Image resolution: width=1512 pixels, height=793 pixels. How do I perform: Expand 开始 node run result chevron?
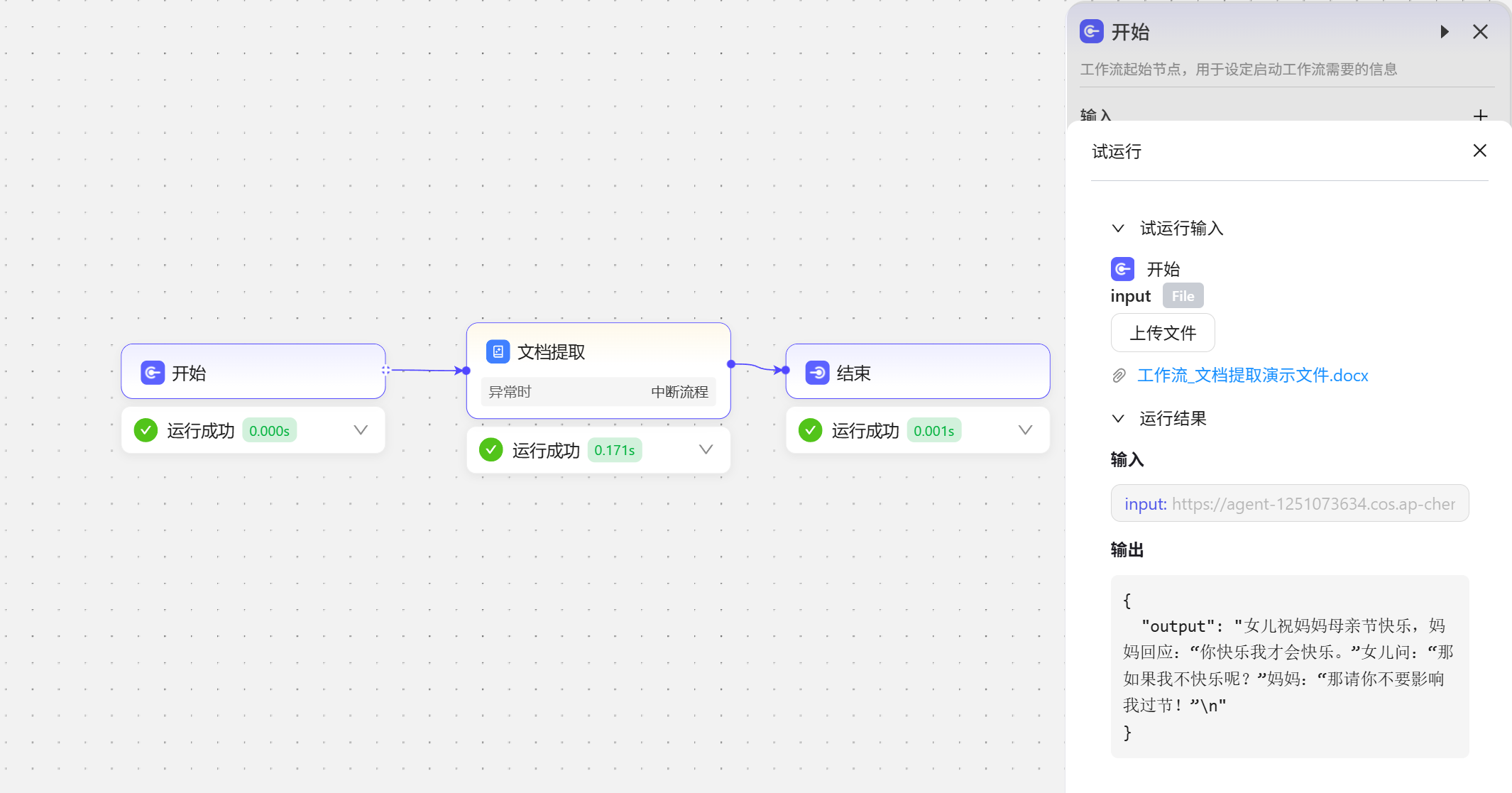pos(361,430)
